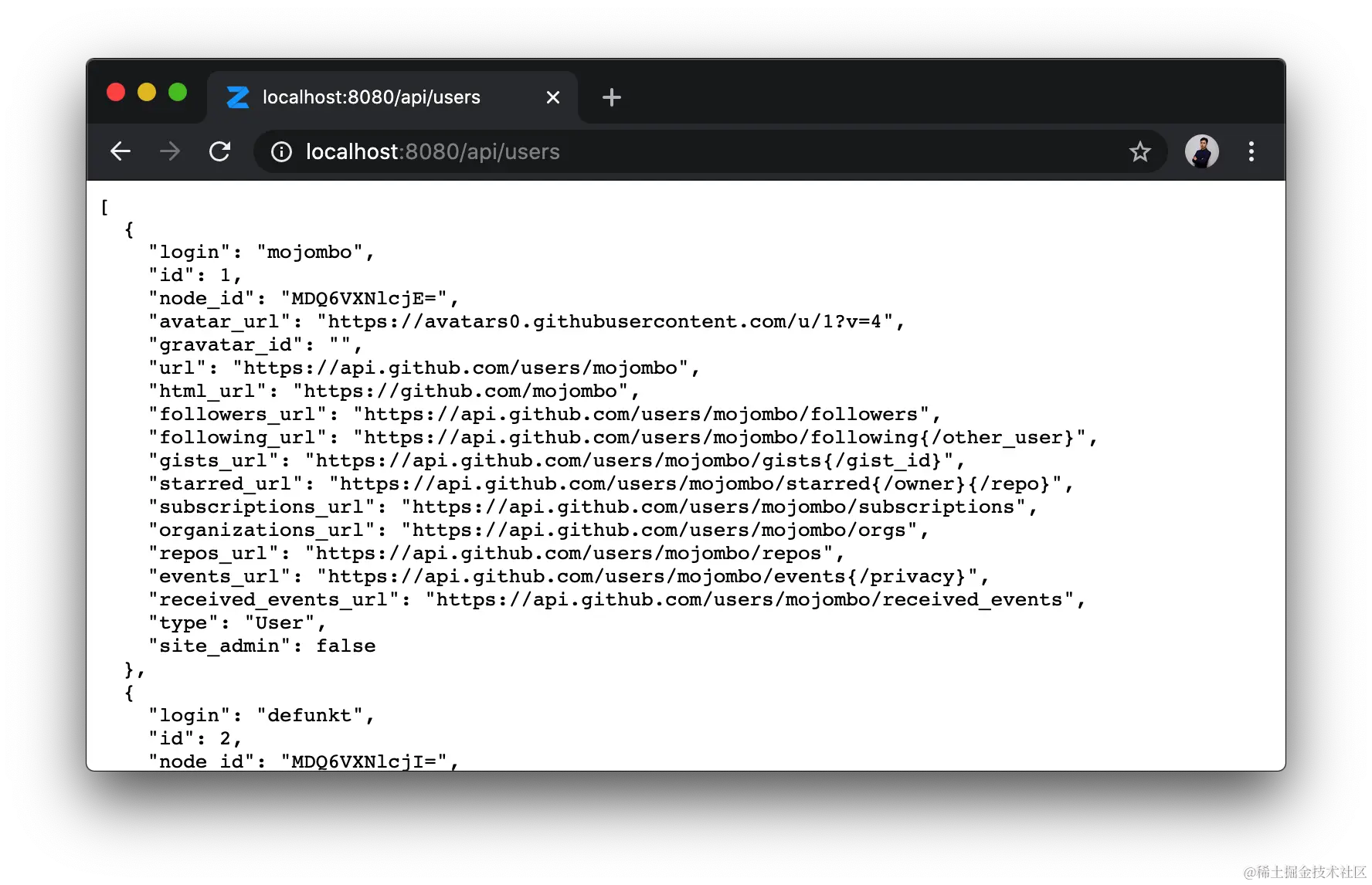Screen dimensions: 1372x885
Task: Click the "id": 1 line
Action: coord(195,276)
